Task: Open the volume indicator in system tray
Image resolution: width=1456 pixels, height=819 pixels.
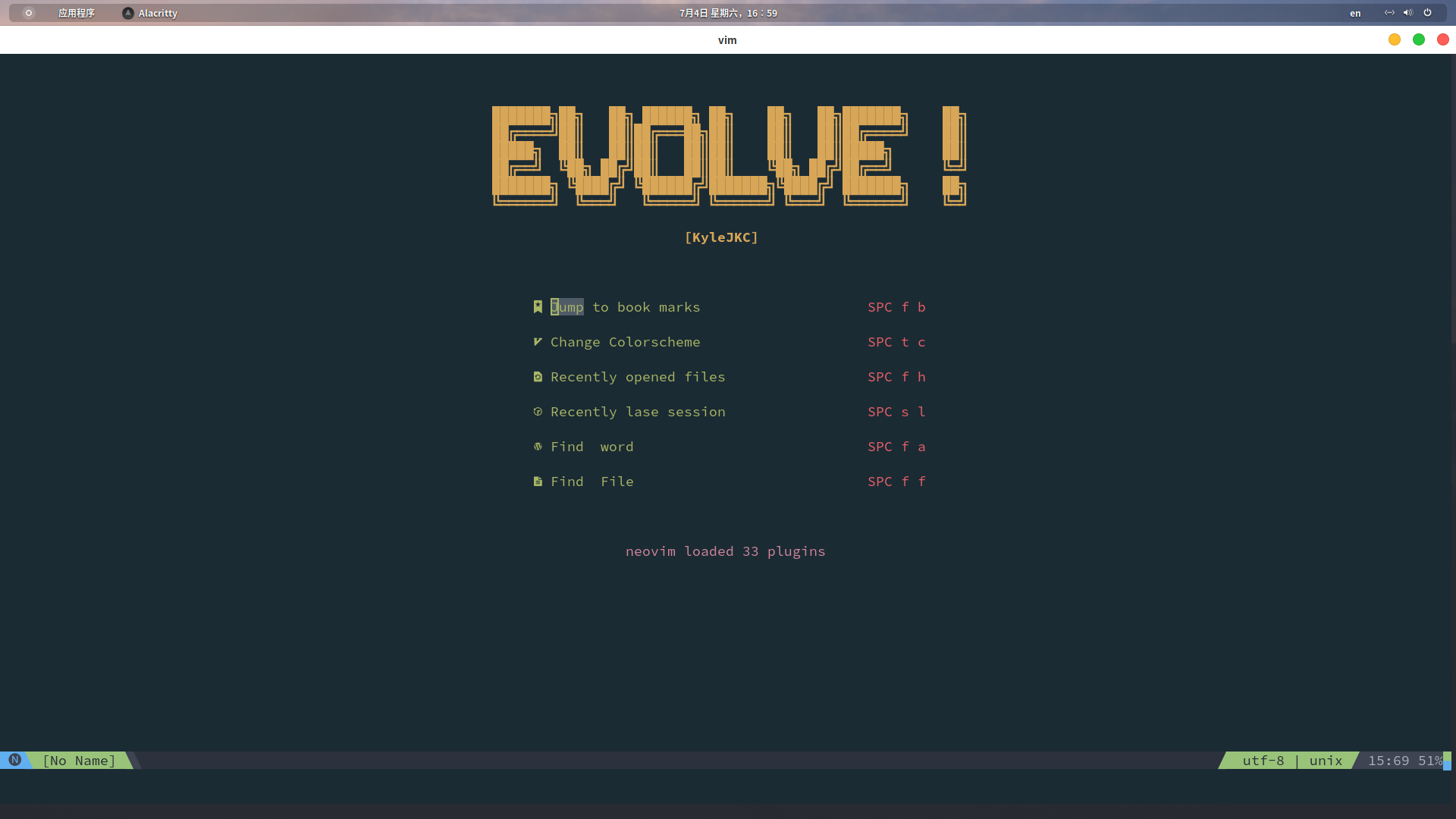Action: pyautogui.click(x=1408, y=13)
